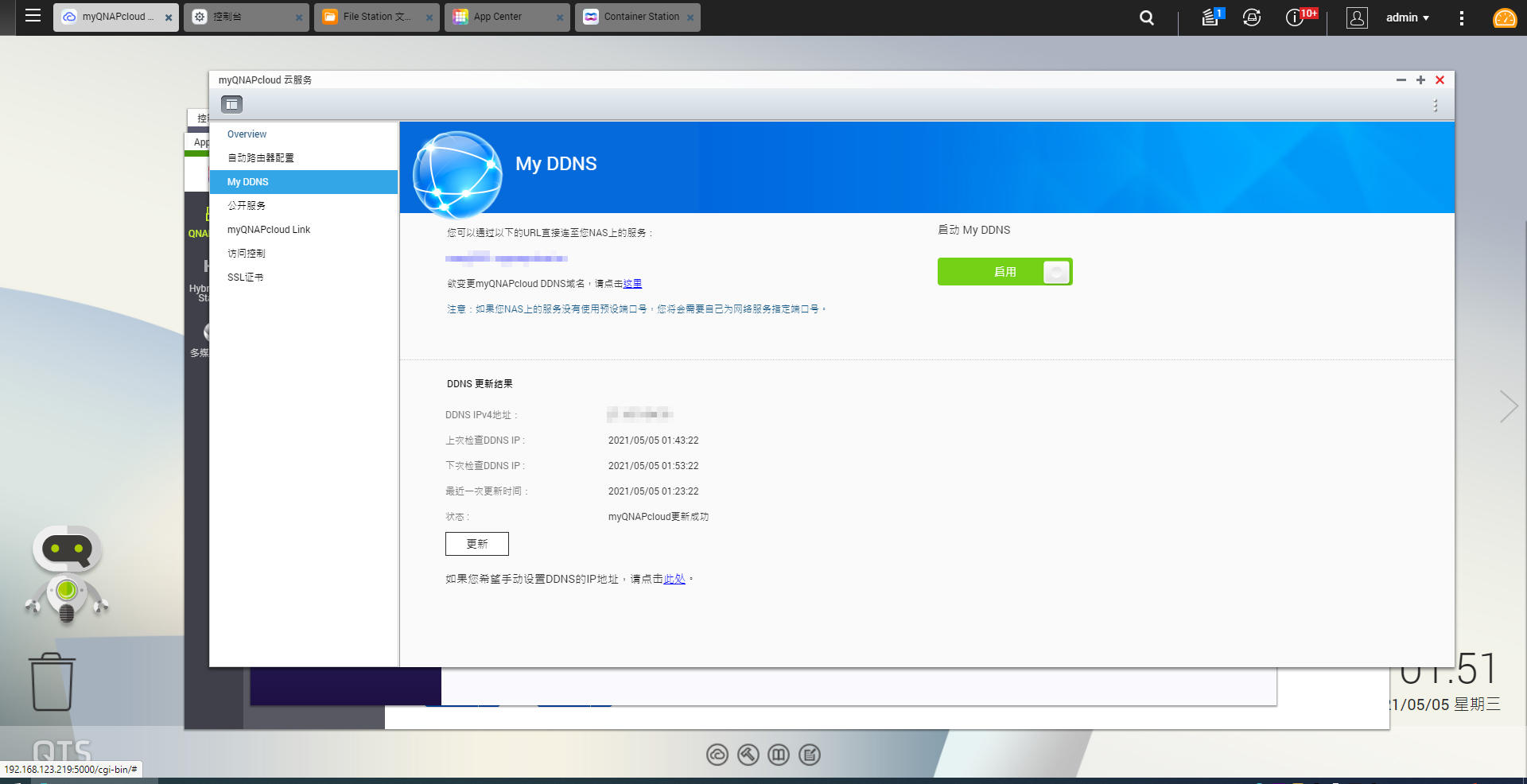Select SSL证书 in the sidebar menu

(x=246, y=277)
